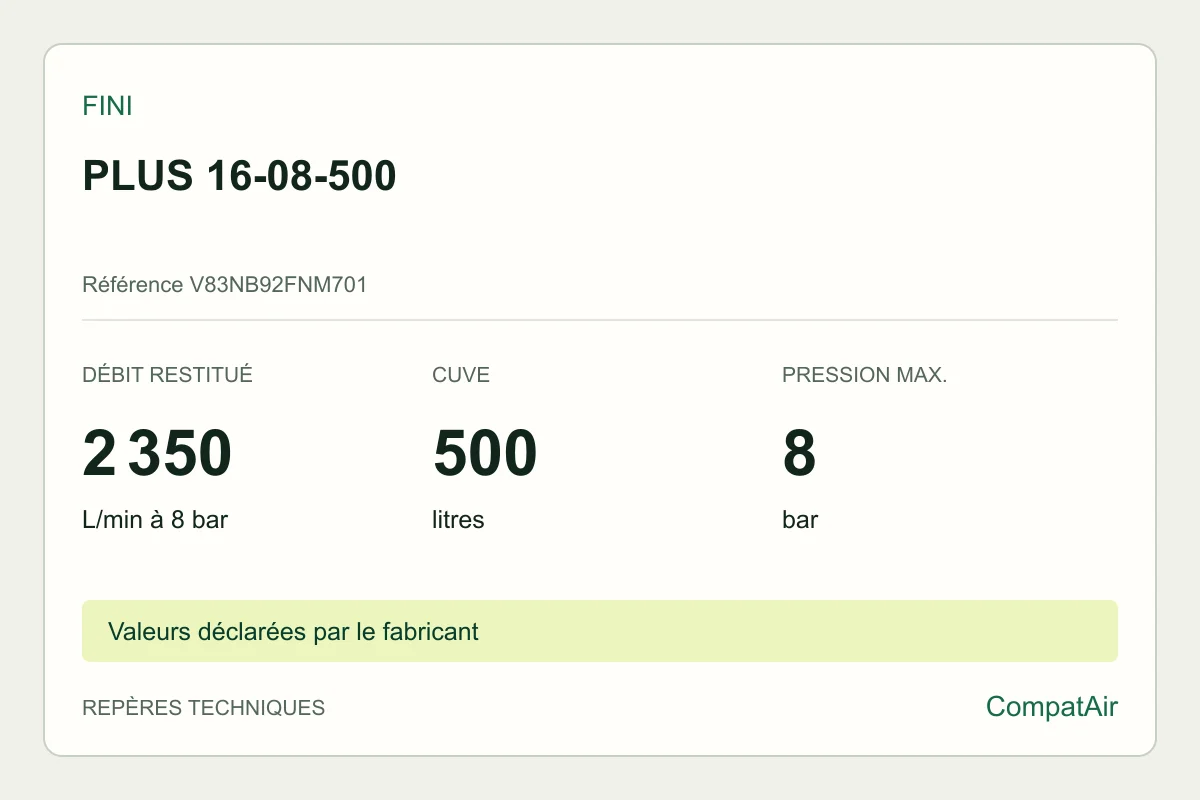Select the 8 maximum pressure value
The height and width of the screenshot is (800, 1200).
pyautogui.click(x=799, y=453)
